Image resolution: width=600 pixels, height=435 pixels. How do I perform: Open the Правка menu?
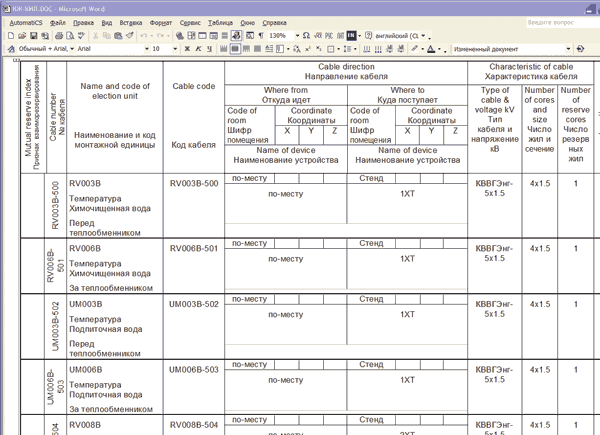coord(83,23)
